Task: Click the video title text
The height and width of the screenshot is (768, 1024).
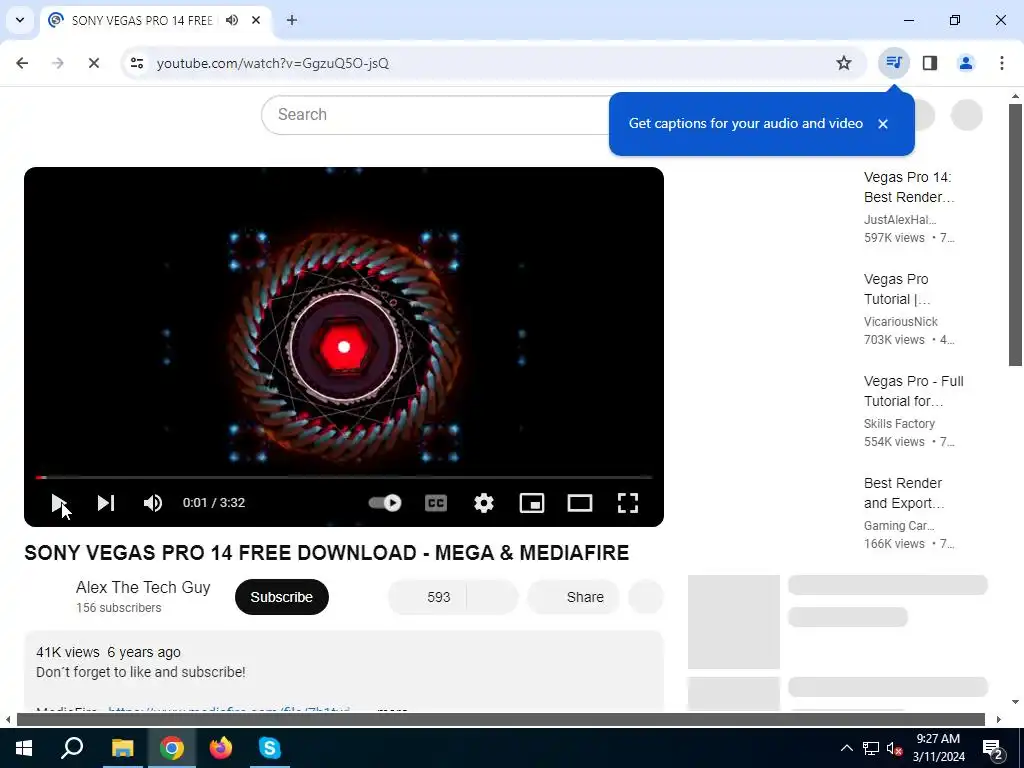Action: pyautogui.click(x=327, y=553)
